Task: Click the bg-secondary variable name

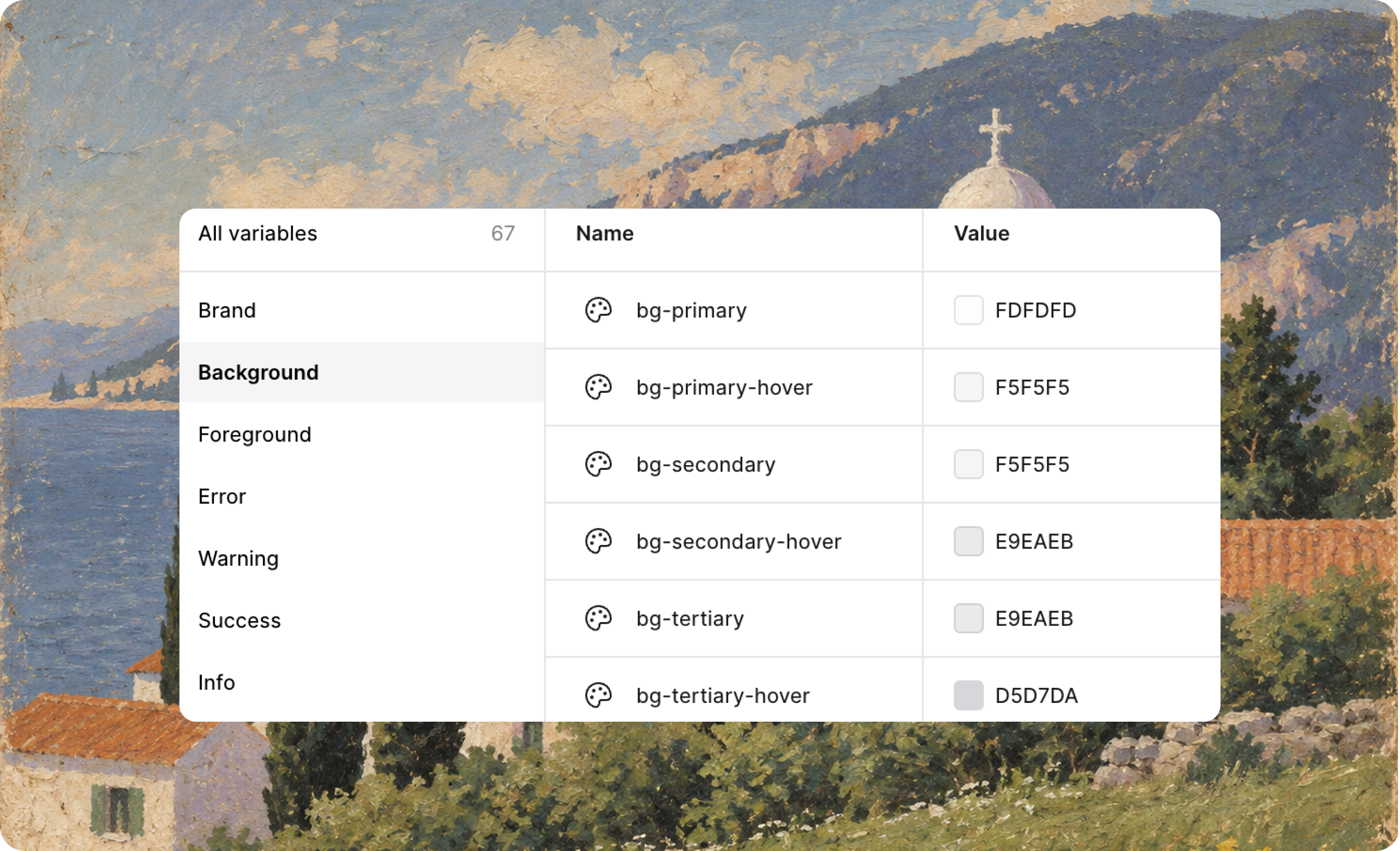Action: (x=706, y=465)
